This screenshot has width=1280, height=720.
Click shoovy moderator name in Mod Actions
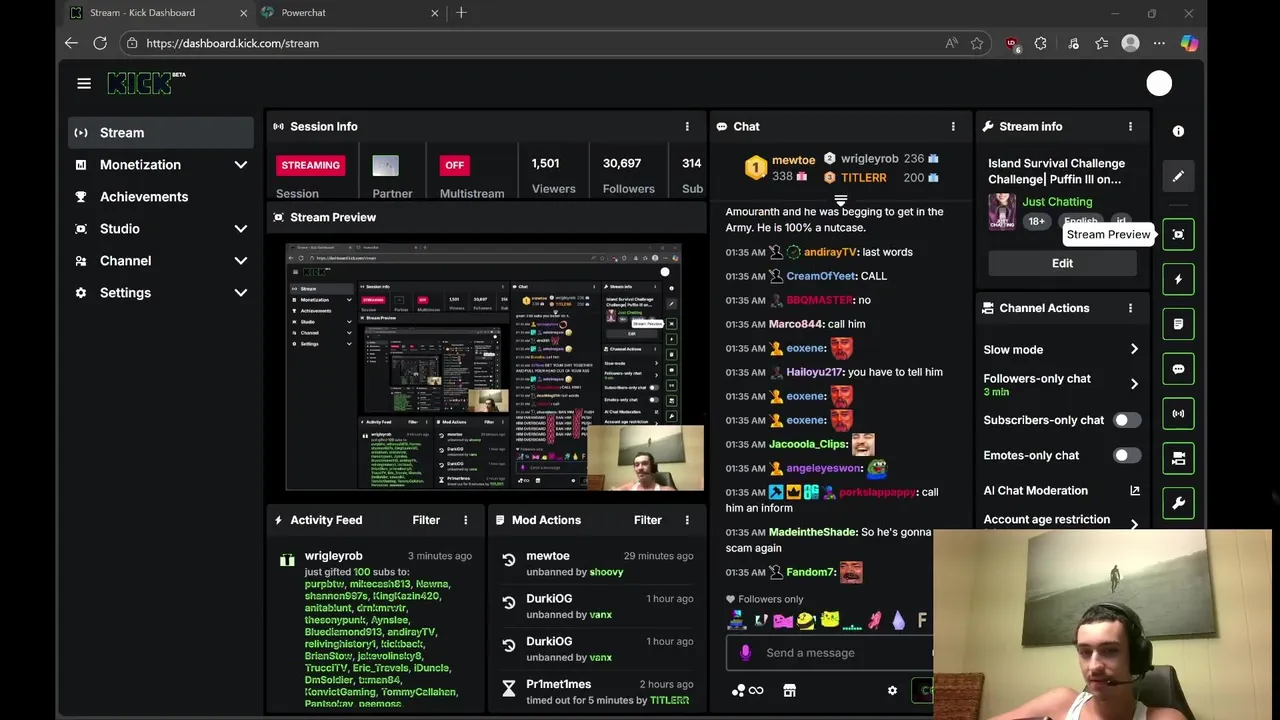pyautogui.click(x=607, y=572)
